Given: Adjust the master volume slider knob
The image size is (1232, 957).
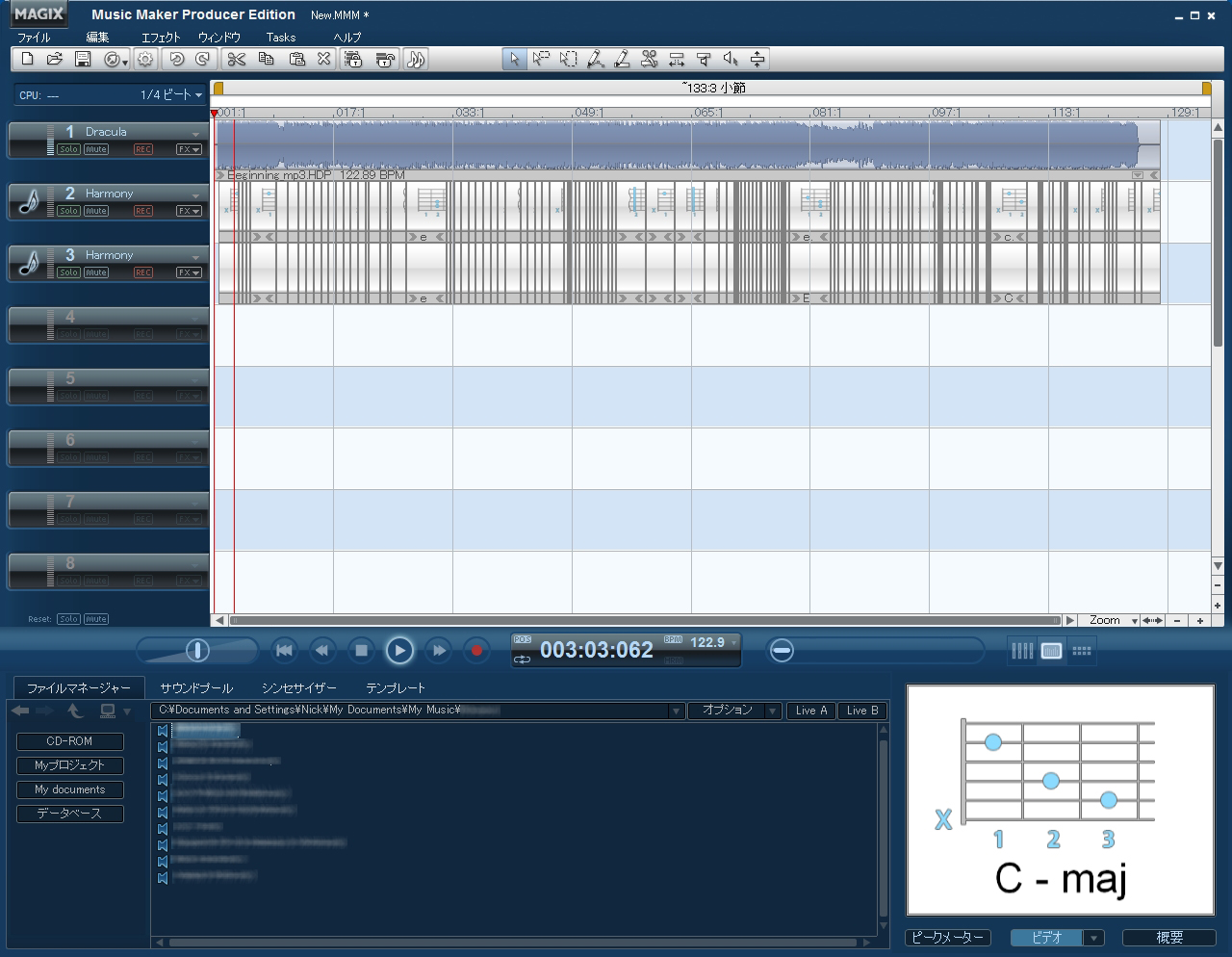Looking at the screenshot, I should coord(197,651).
